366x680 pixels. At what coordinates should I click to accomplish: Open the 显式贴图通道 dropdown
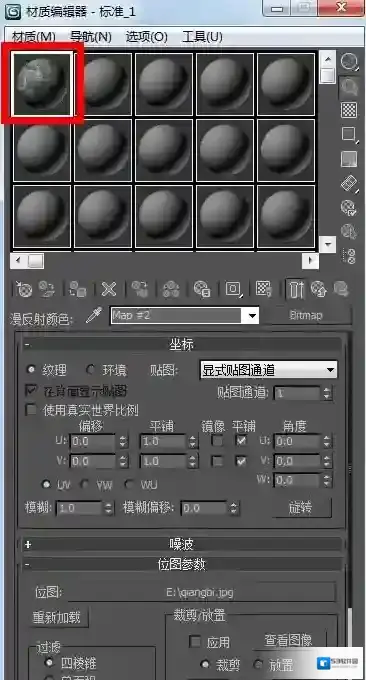(x=268, y=370)
